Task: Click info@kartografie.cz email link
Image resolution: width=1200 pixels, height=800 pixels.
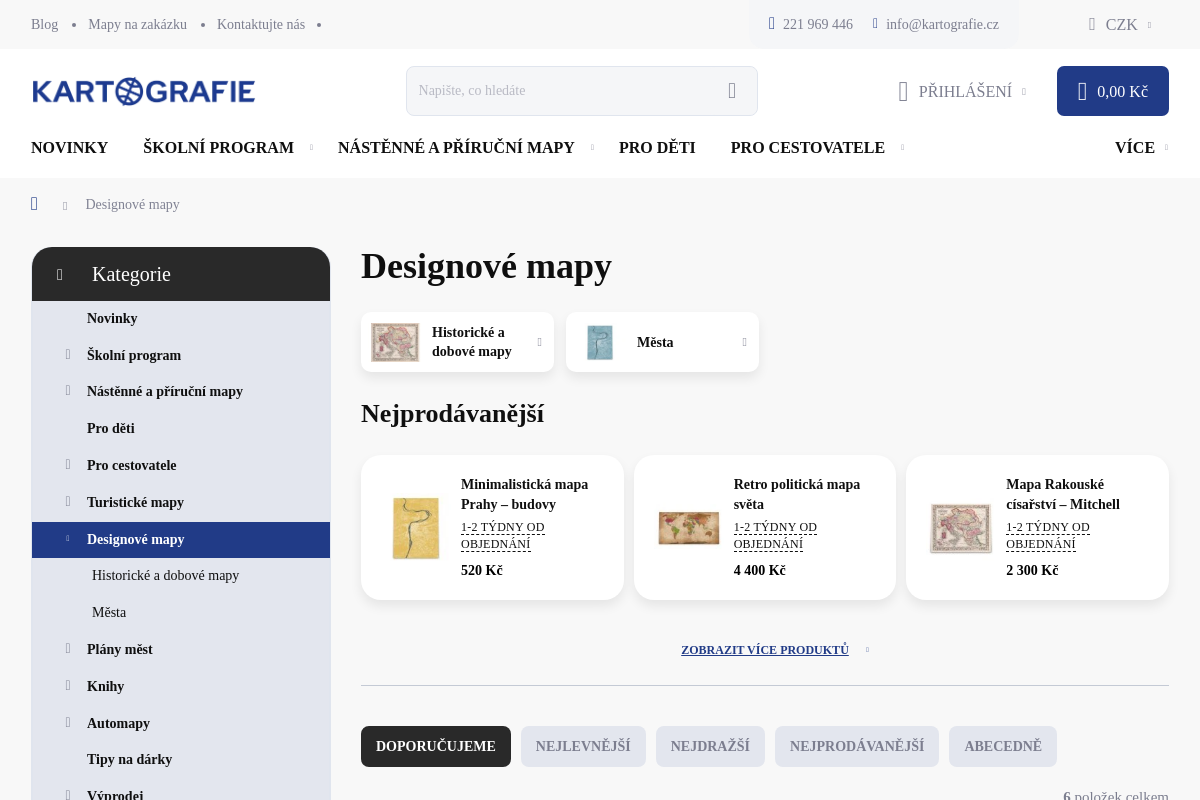Action: click(942, 24)
